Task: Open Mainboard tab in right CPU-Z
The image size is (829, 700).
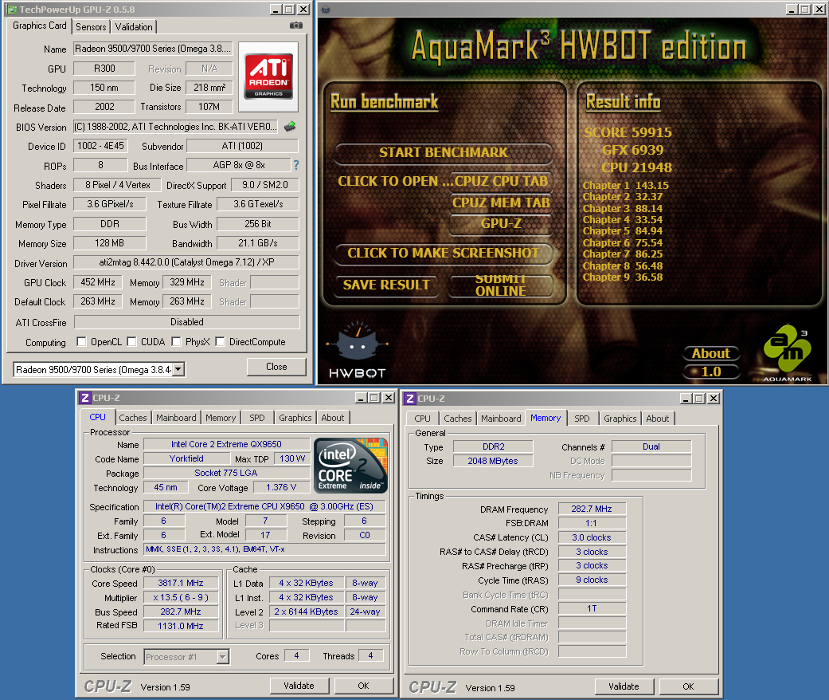Action: pos(501,419)
